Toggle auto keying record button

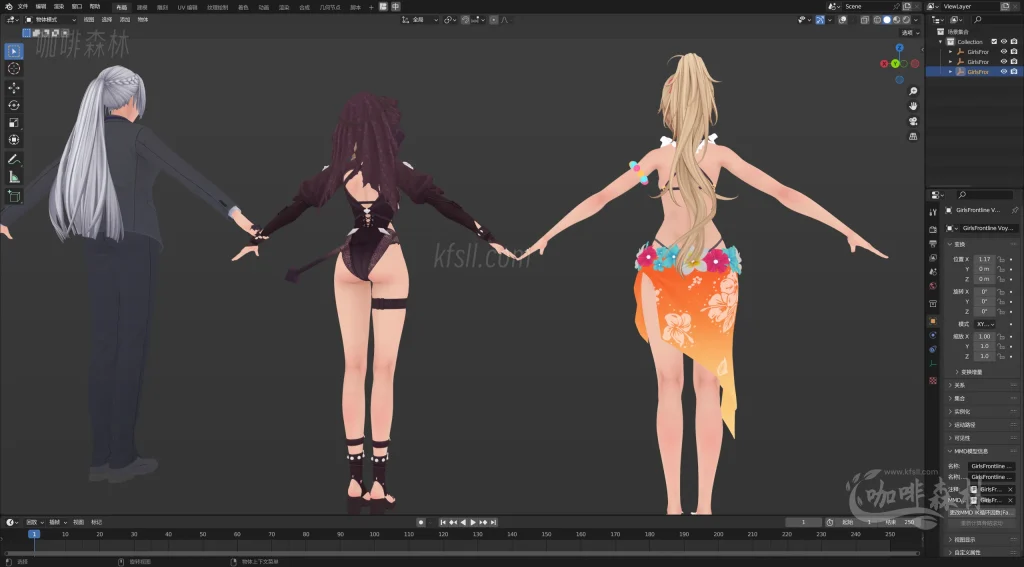(x=421, y=523)
